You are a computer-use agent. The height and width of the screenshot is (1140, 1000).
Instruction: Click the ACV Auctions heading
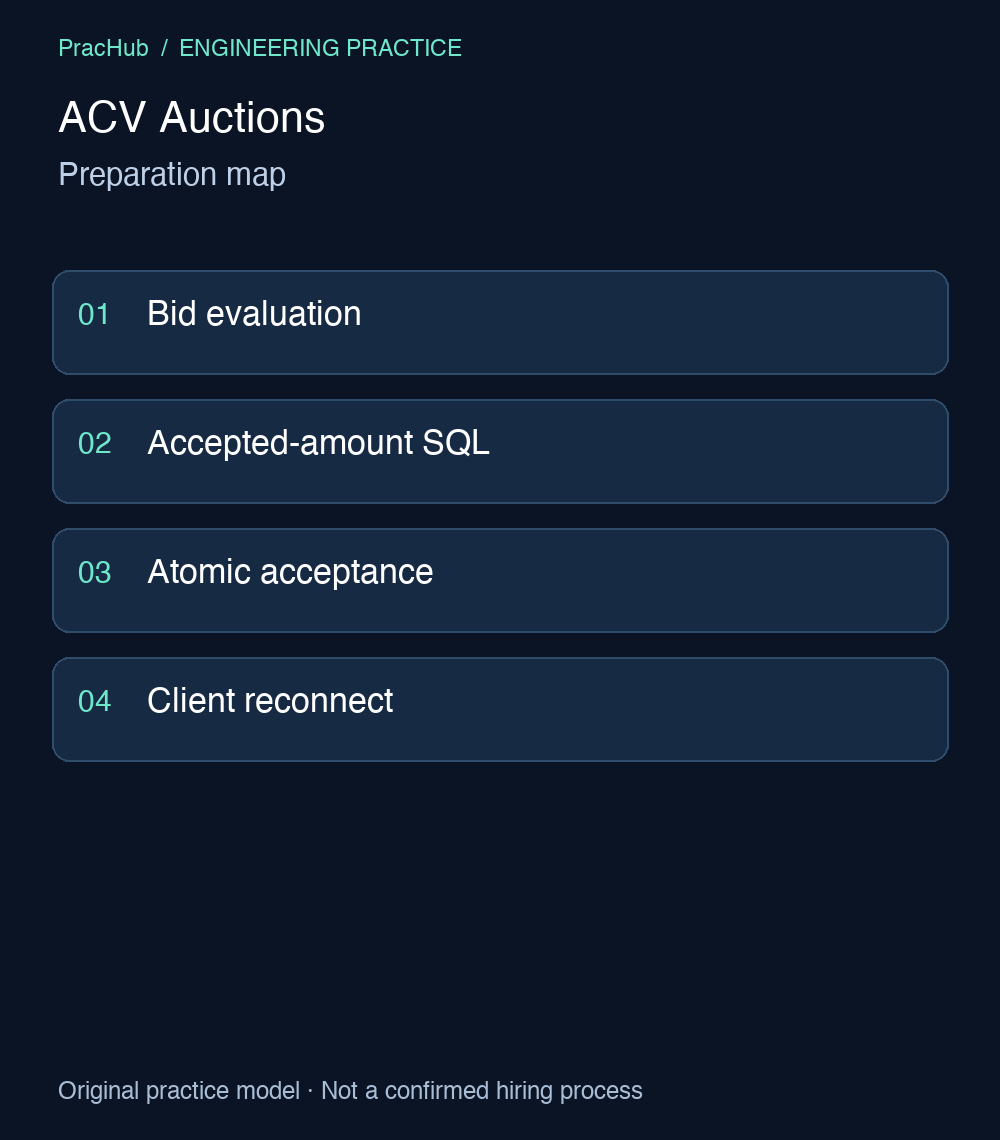[191, 117]
